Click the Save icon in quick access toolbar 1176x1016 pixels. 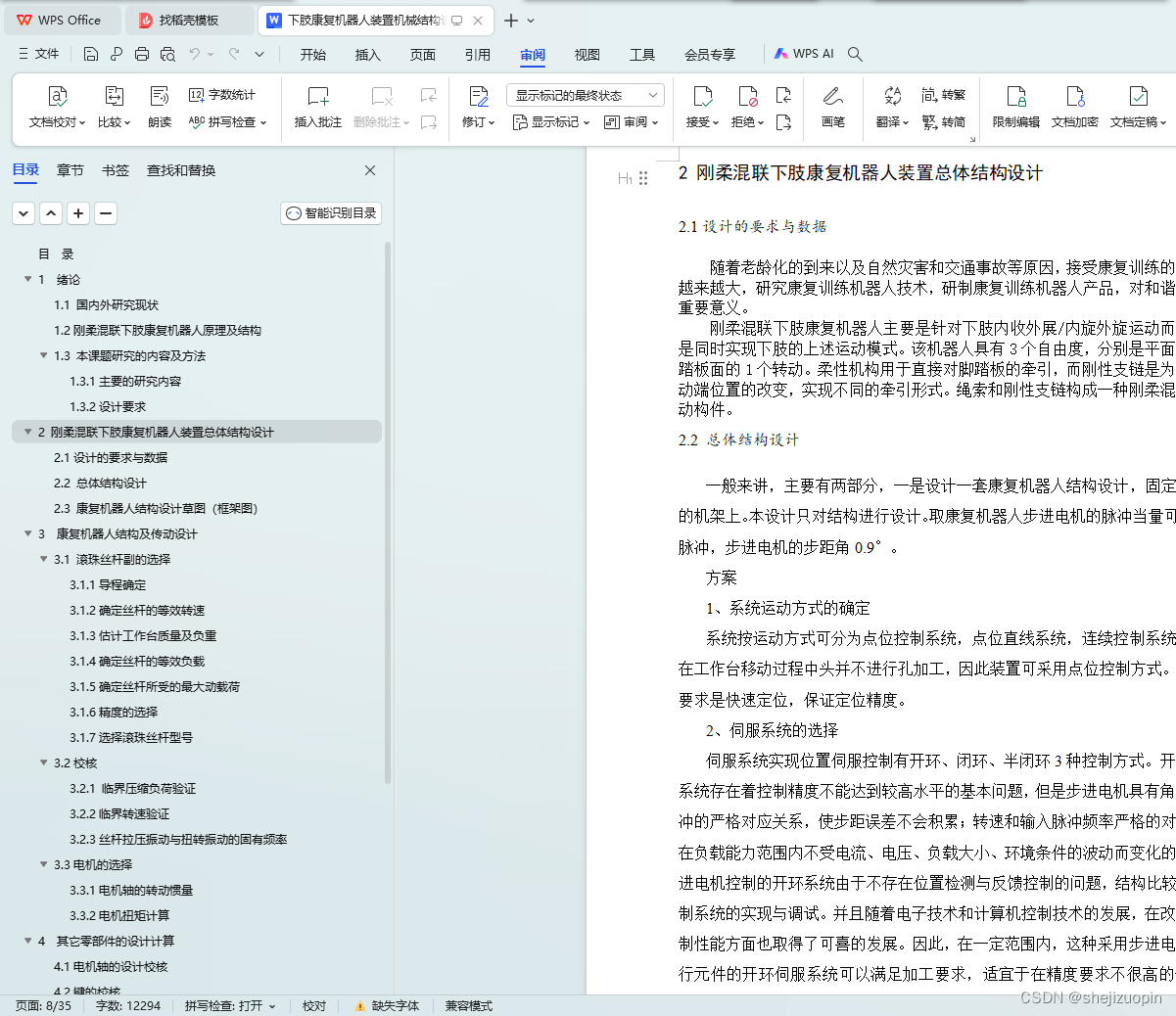click(91, 54)
